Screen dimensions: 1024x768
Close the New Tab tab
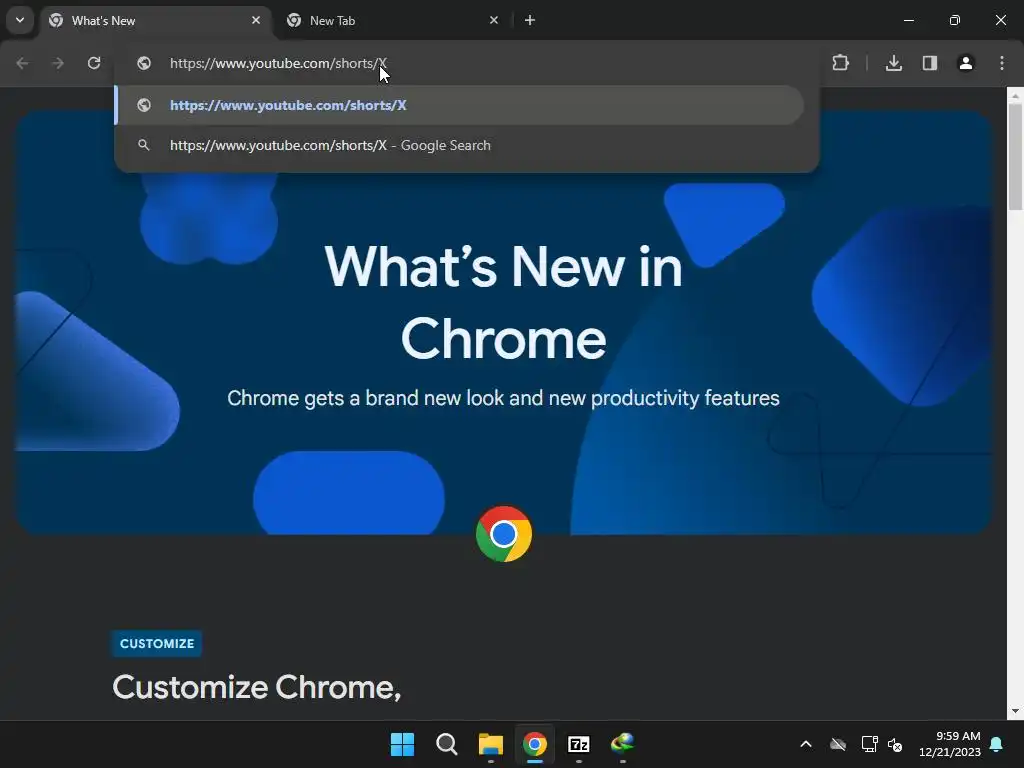click(x=494, y=20)
